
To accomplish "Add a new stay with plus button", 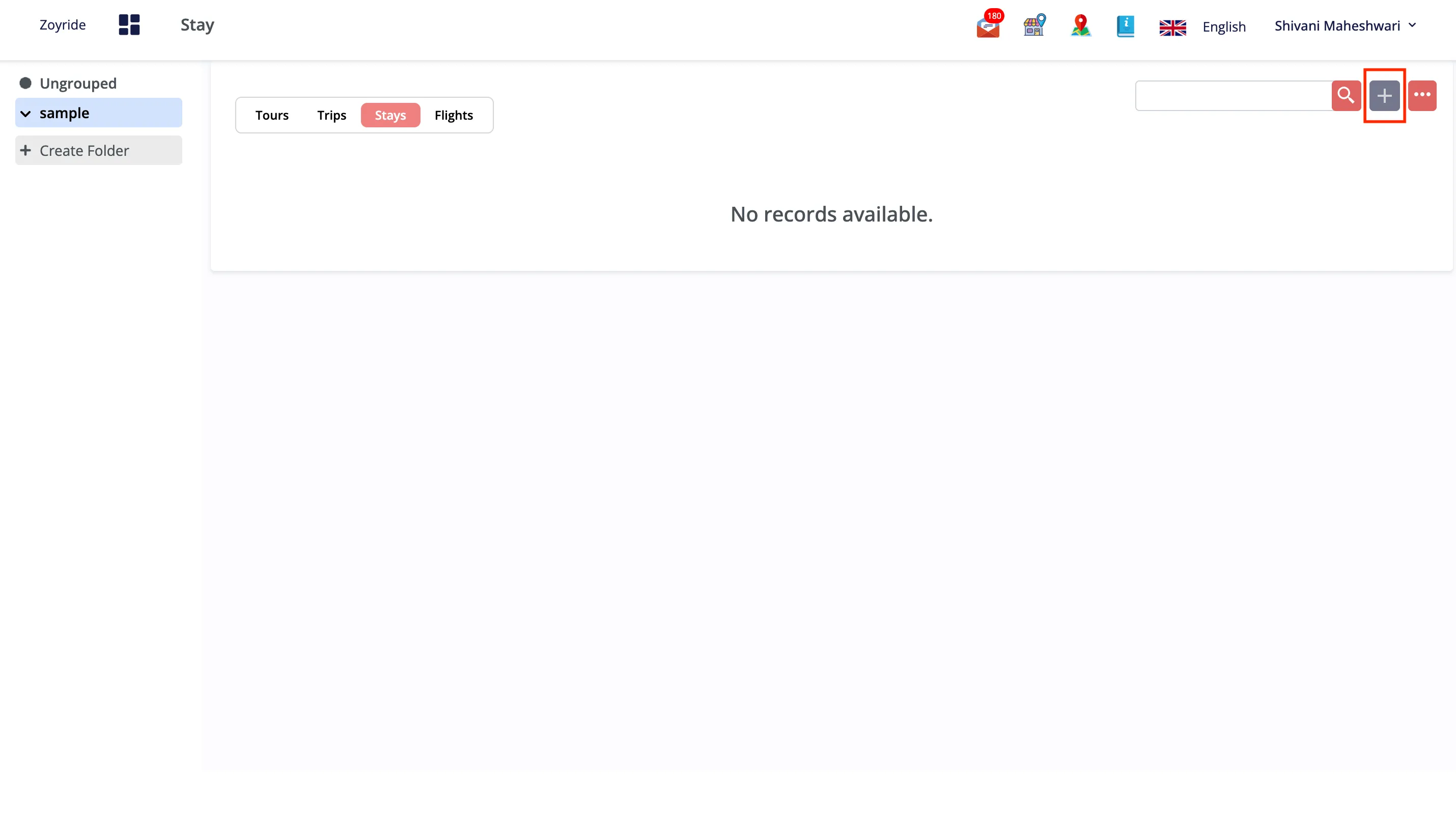I will click(x=1384, y=96).
